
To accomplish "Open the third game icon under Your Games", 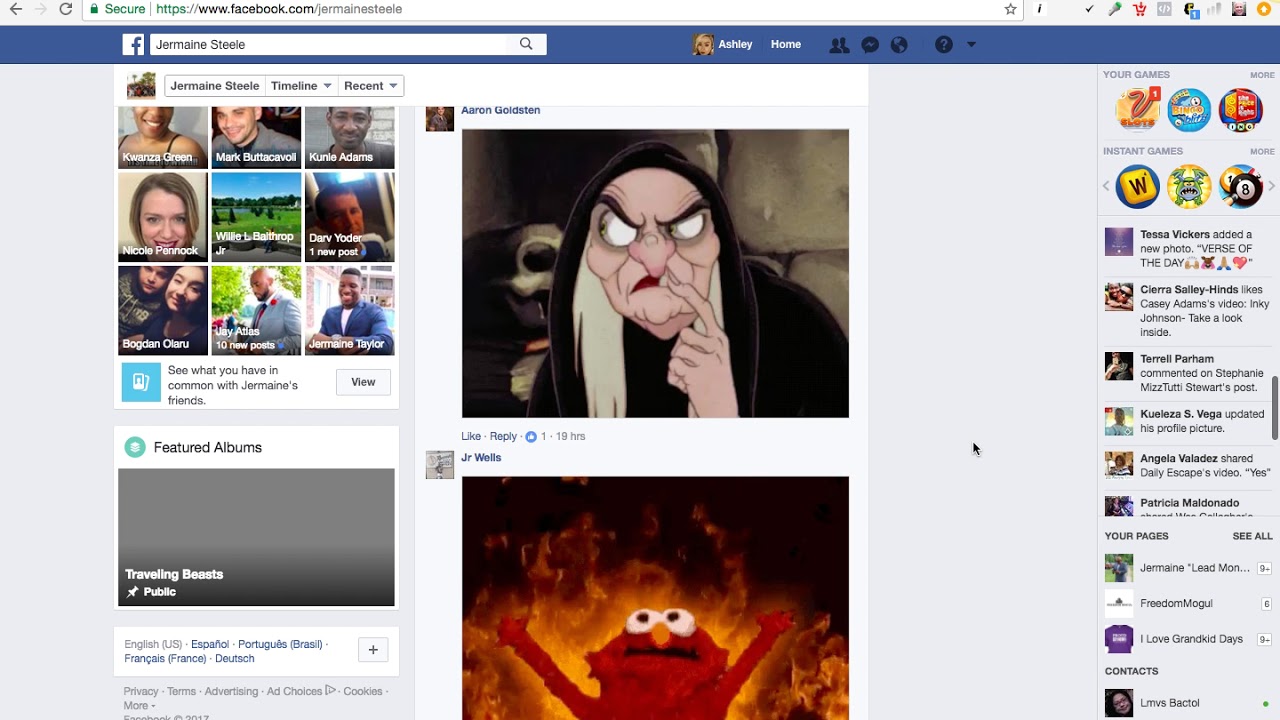I will (1241, 110).
